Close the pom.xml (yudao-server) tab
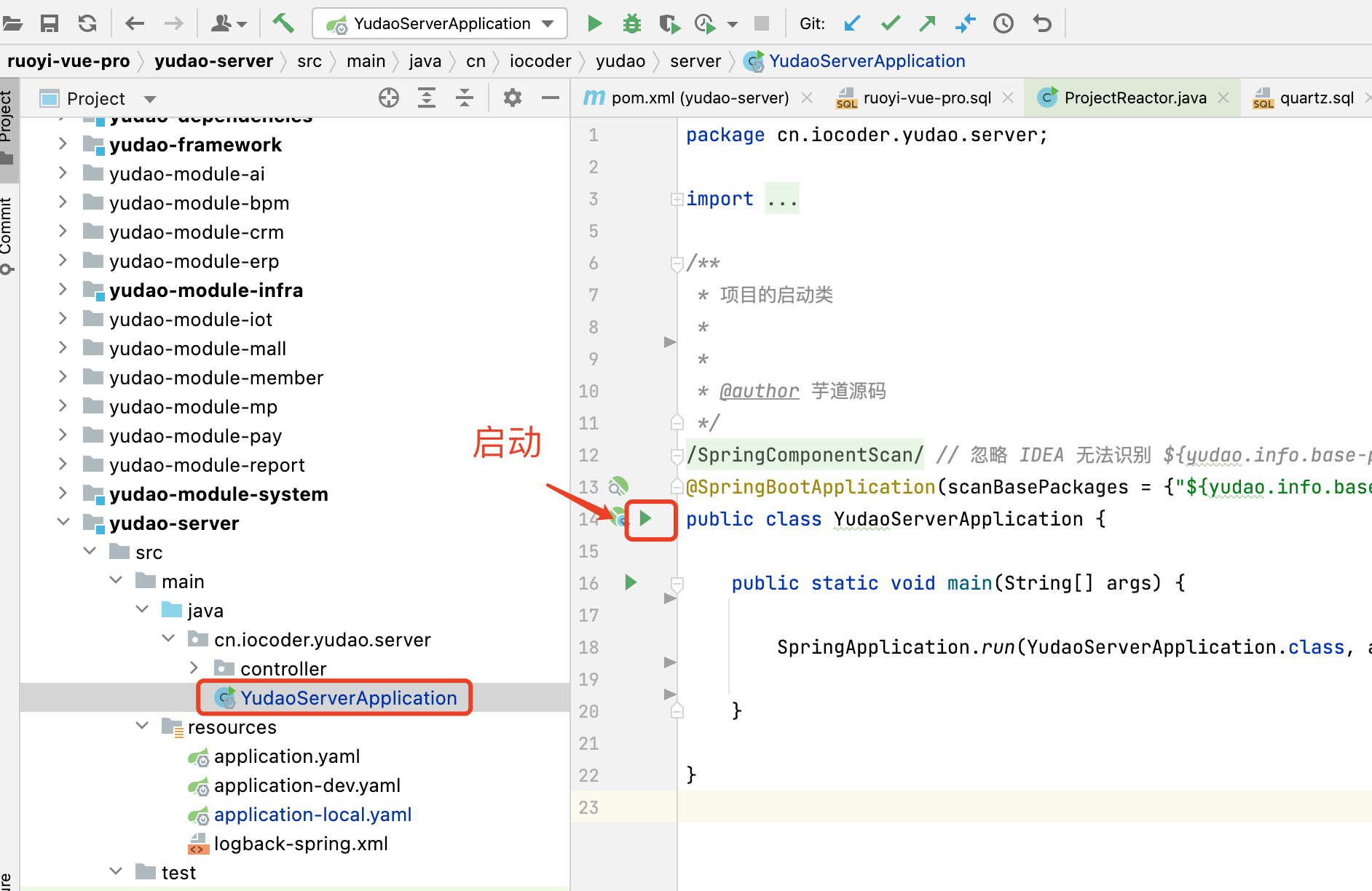 807,98
